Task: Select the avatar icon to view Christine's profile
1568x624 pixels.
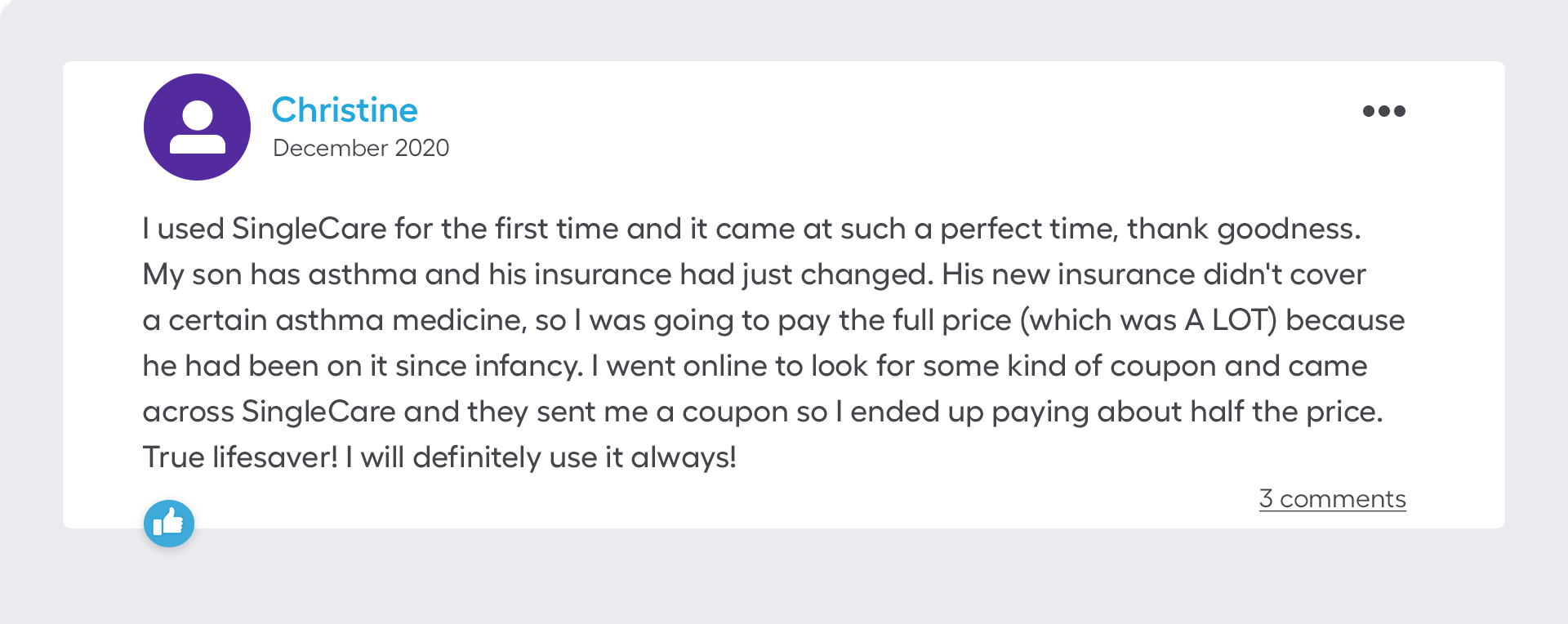Action: click(x=197, y=127)
